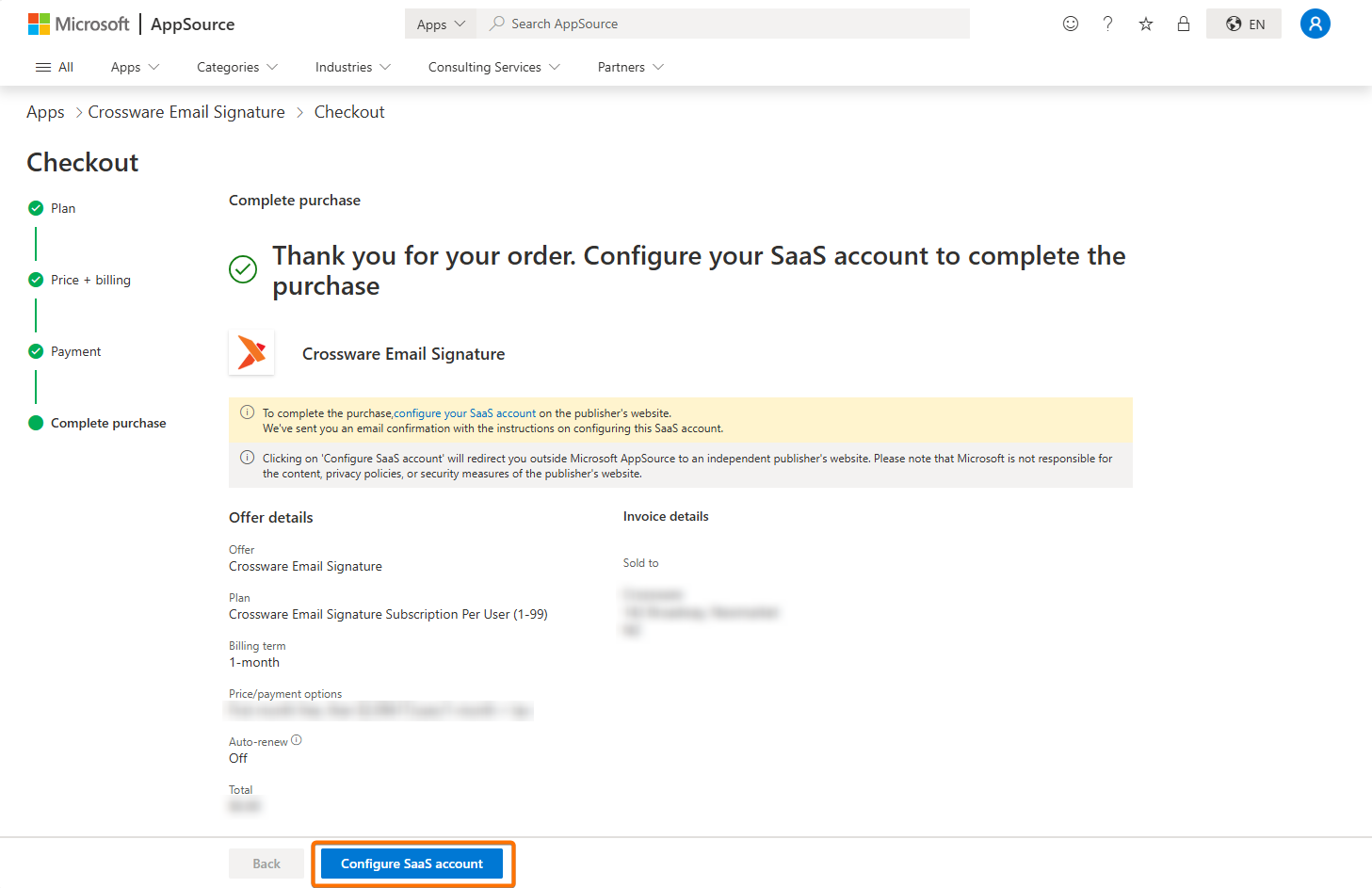
Task: Open the Consulting Services menu
Action: [x=493, y=67]
